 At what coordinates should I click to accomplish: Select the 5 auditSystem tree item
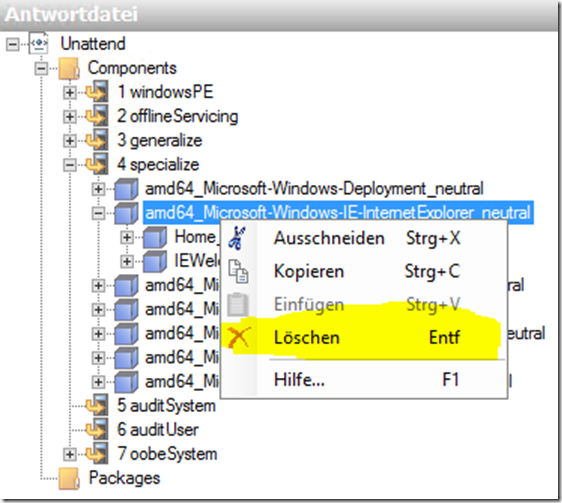[x=166, y=406]
